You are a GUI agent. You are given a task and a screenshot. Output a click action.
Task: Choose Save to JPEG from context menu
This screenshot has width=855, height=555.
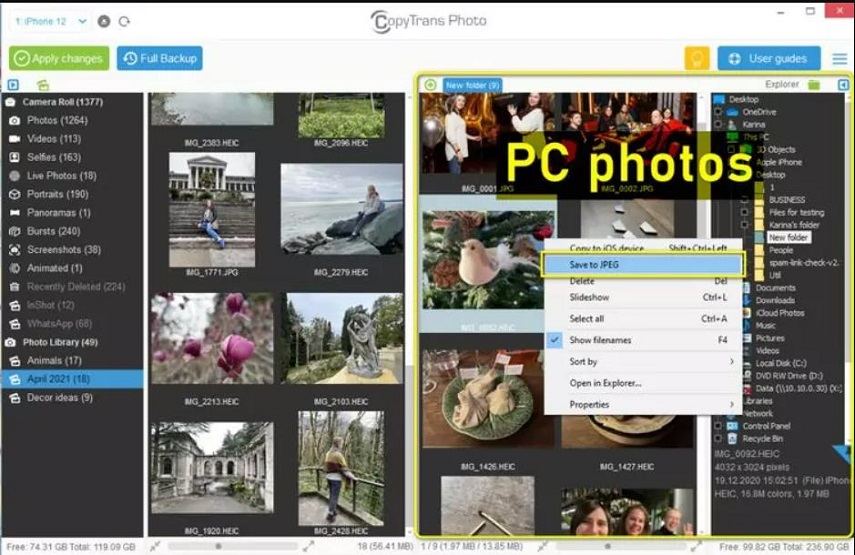(x=642, y=264)
